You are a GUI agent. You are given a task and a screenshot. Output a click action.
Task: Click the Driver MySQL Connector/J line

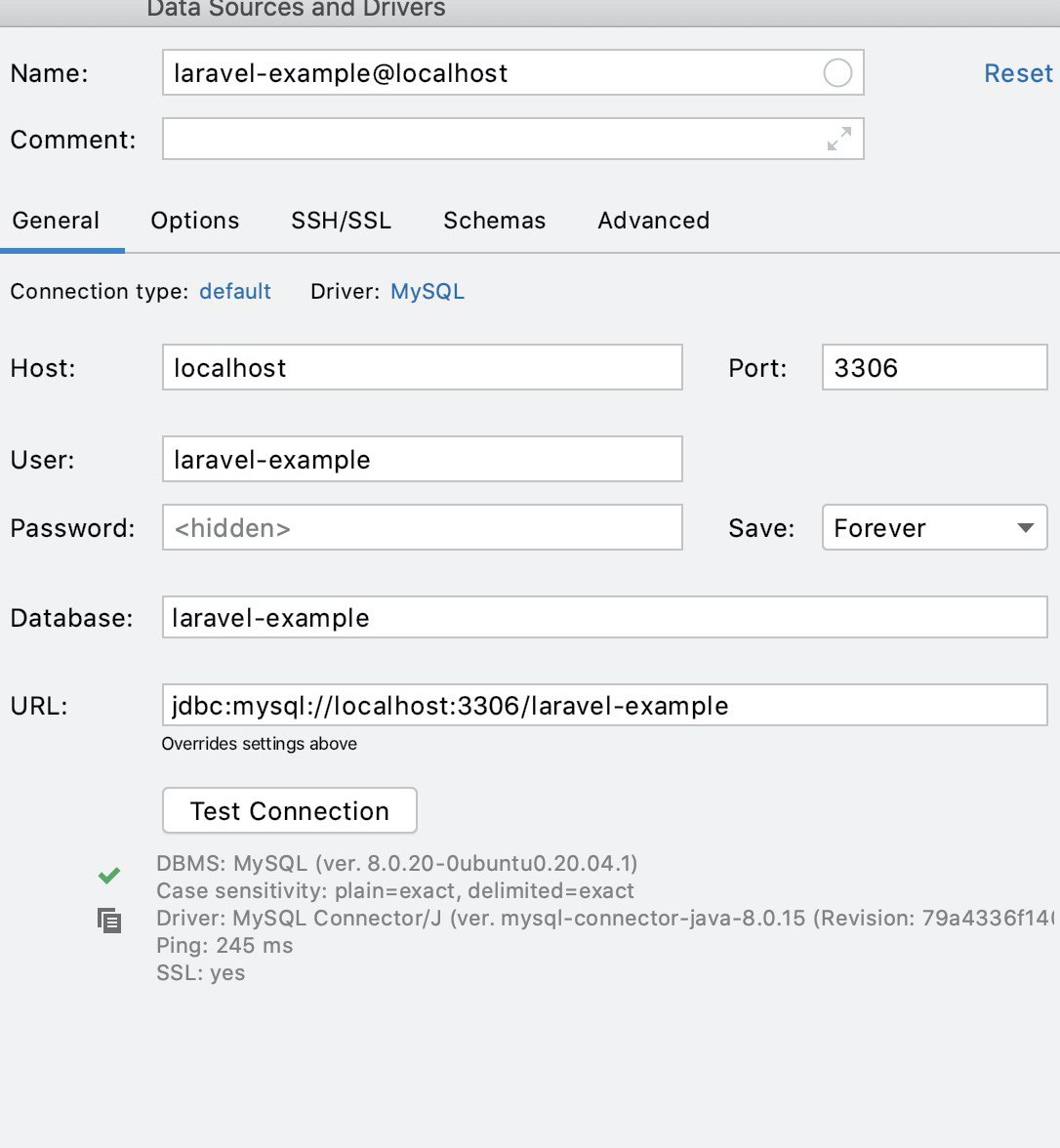tap(605, 918)
